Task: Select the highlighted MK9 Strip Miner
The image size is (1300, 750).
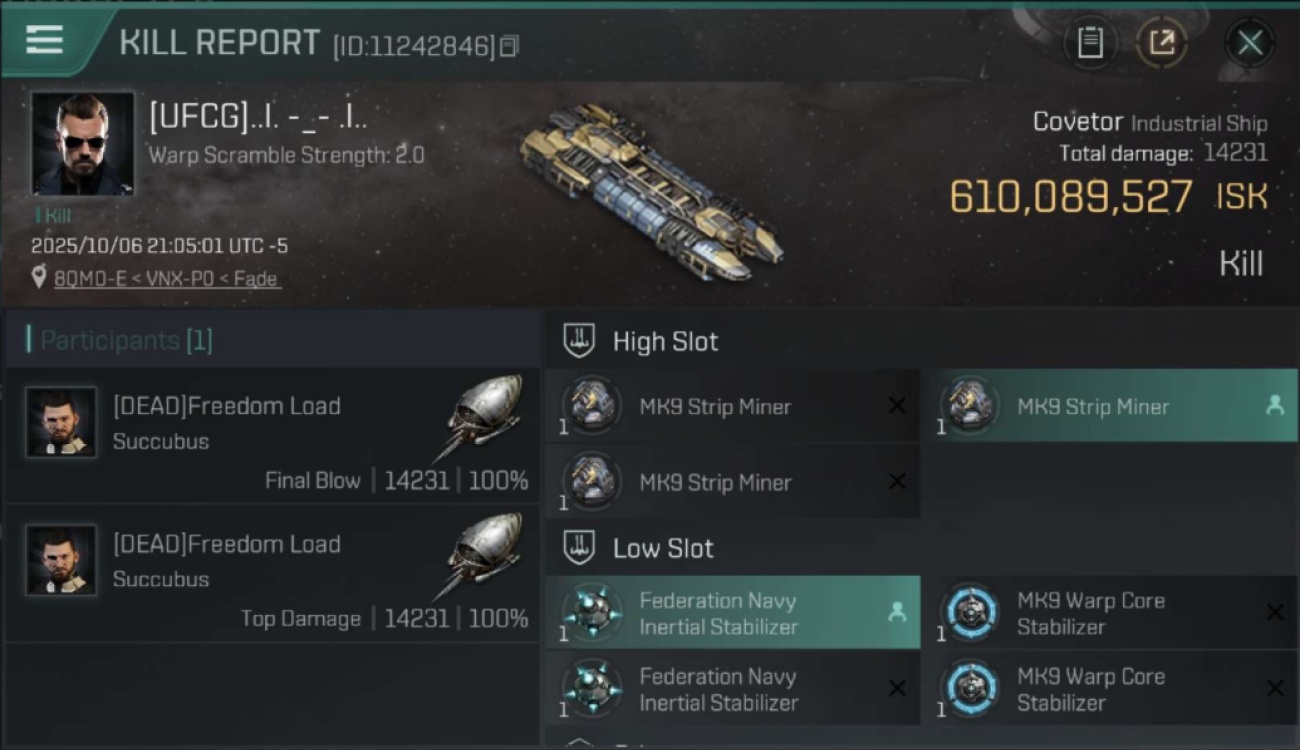Action: tap(1108, 407)
